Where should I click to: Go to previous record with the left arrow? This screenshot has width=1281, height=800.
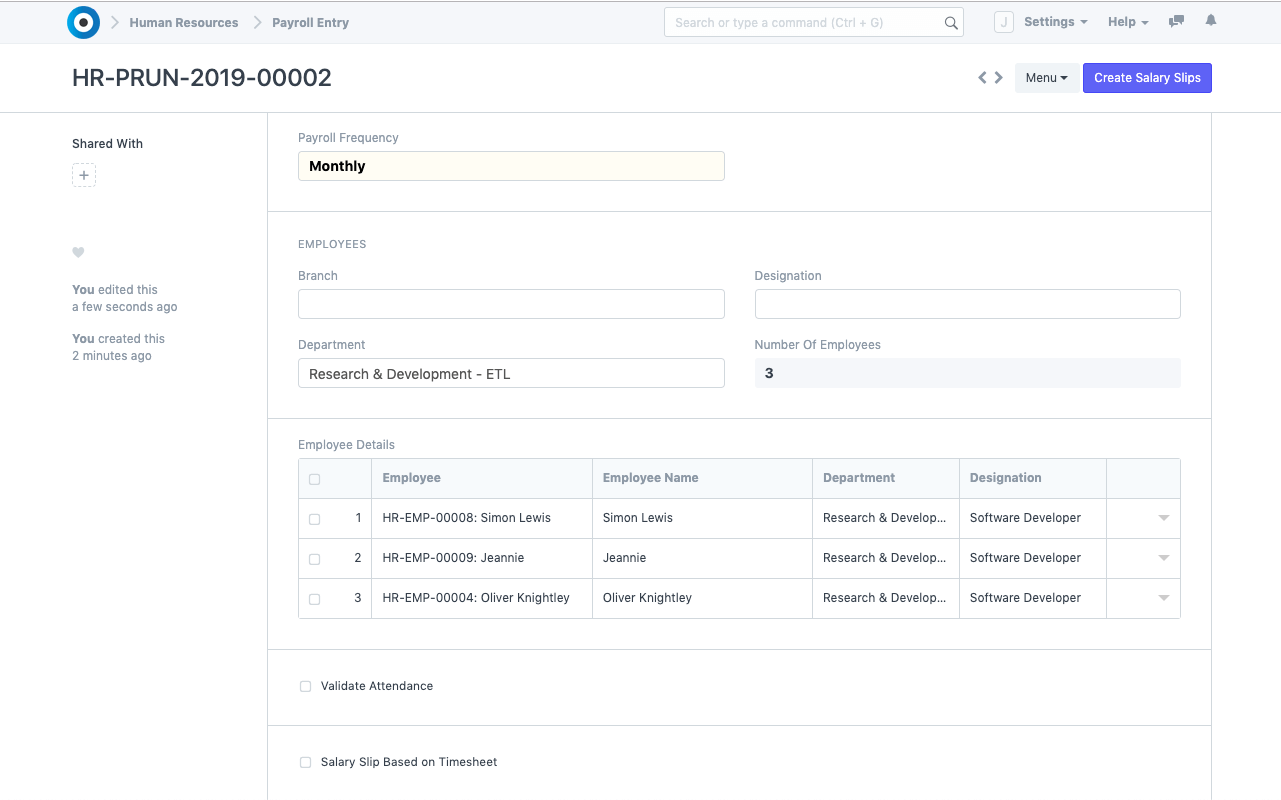click(x=981, y=77)
